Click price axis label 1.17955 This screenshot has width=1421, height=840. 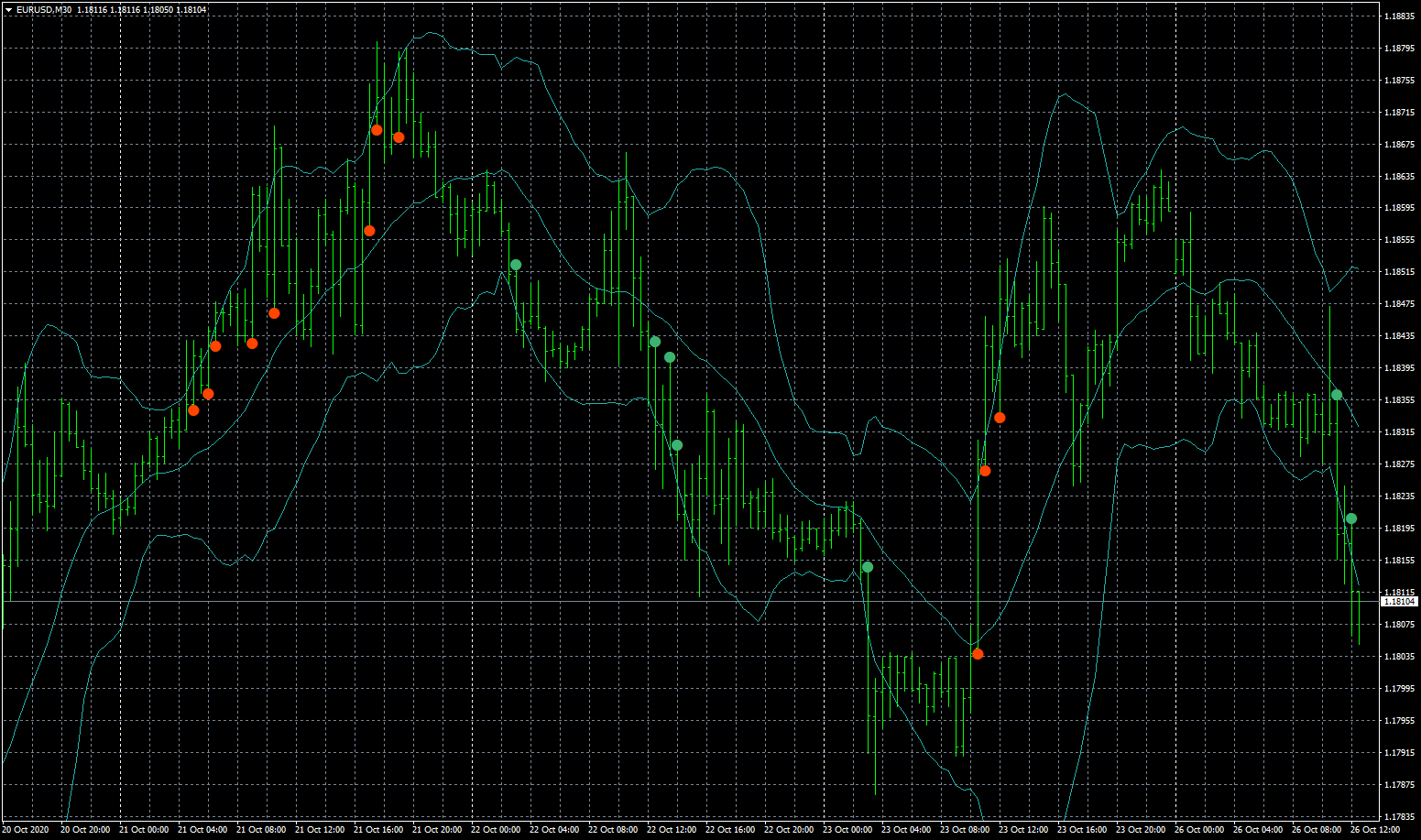(x=1398, y=721)
